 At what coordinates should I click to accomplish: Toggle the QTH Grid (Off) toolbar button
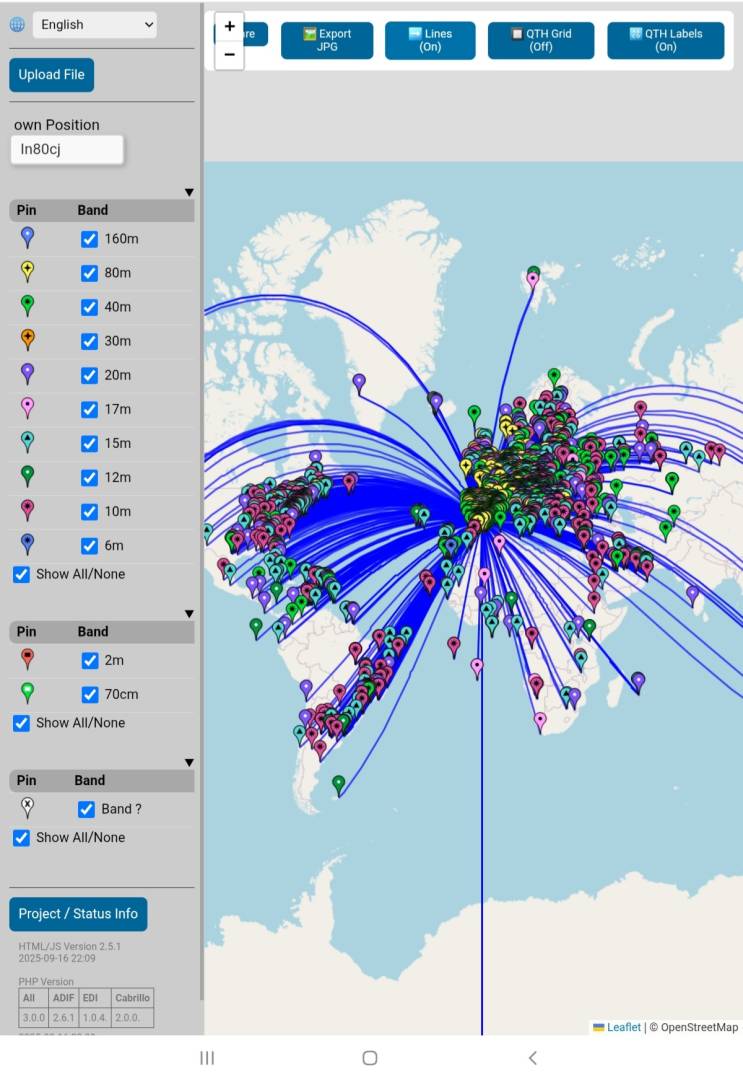pyautogui.click(x=540, y=41)
